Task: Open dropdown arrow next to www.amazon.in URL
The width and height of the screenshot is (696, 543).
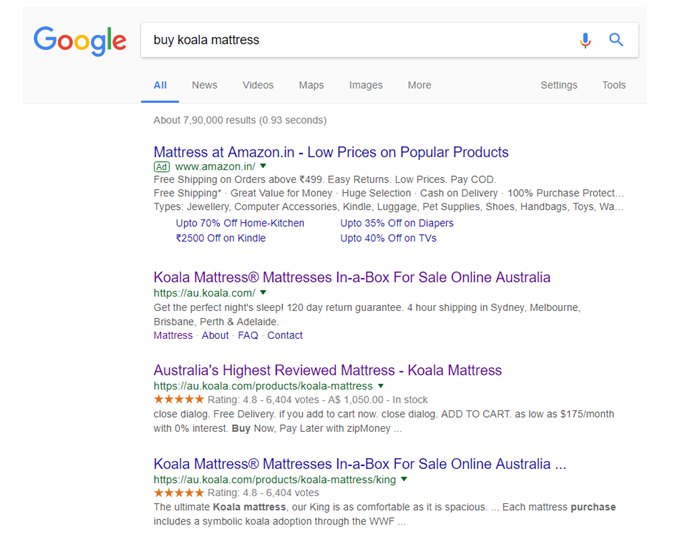Action: point(264,166)
